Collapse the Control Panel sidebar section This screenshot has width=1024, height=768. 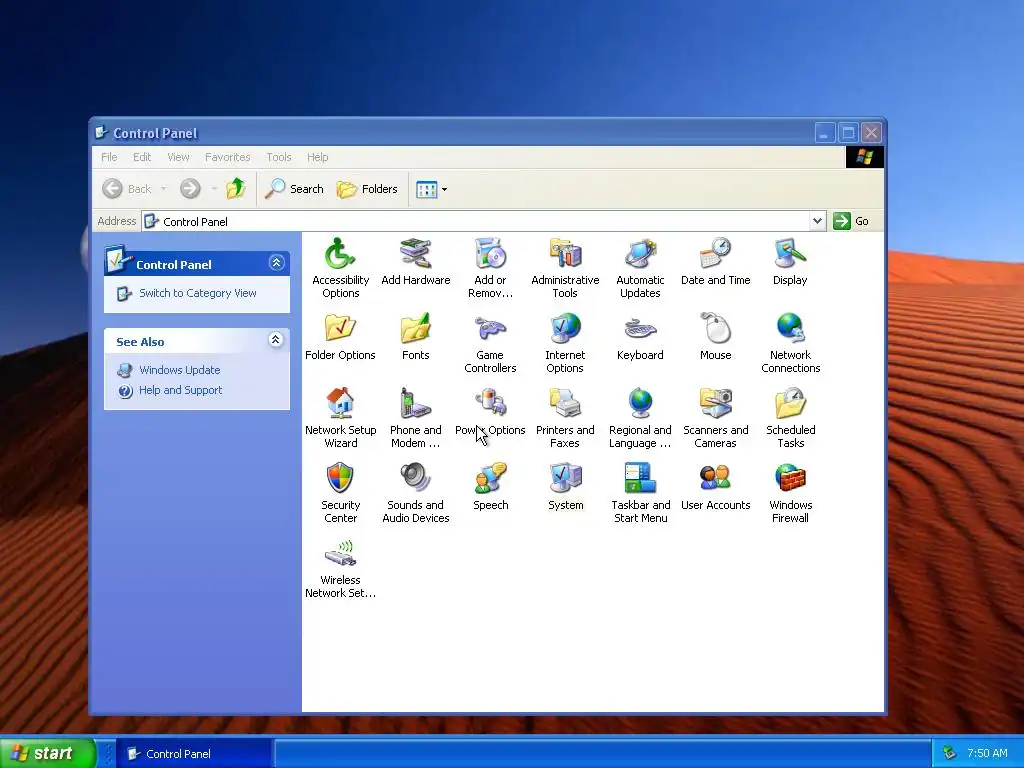click(x=276, y=263)
